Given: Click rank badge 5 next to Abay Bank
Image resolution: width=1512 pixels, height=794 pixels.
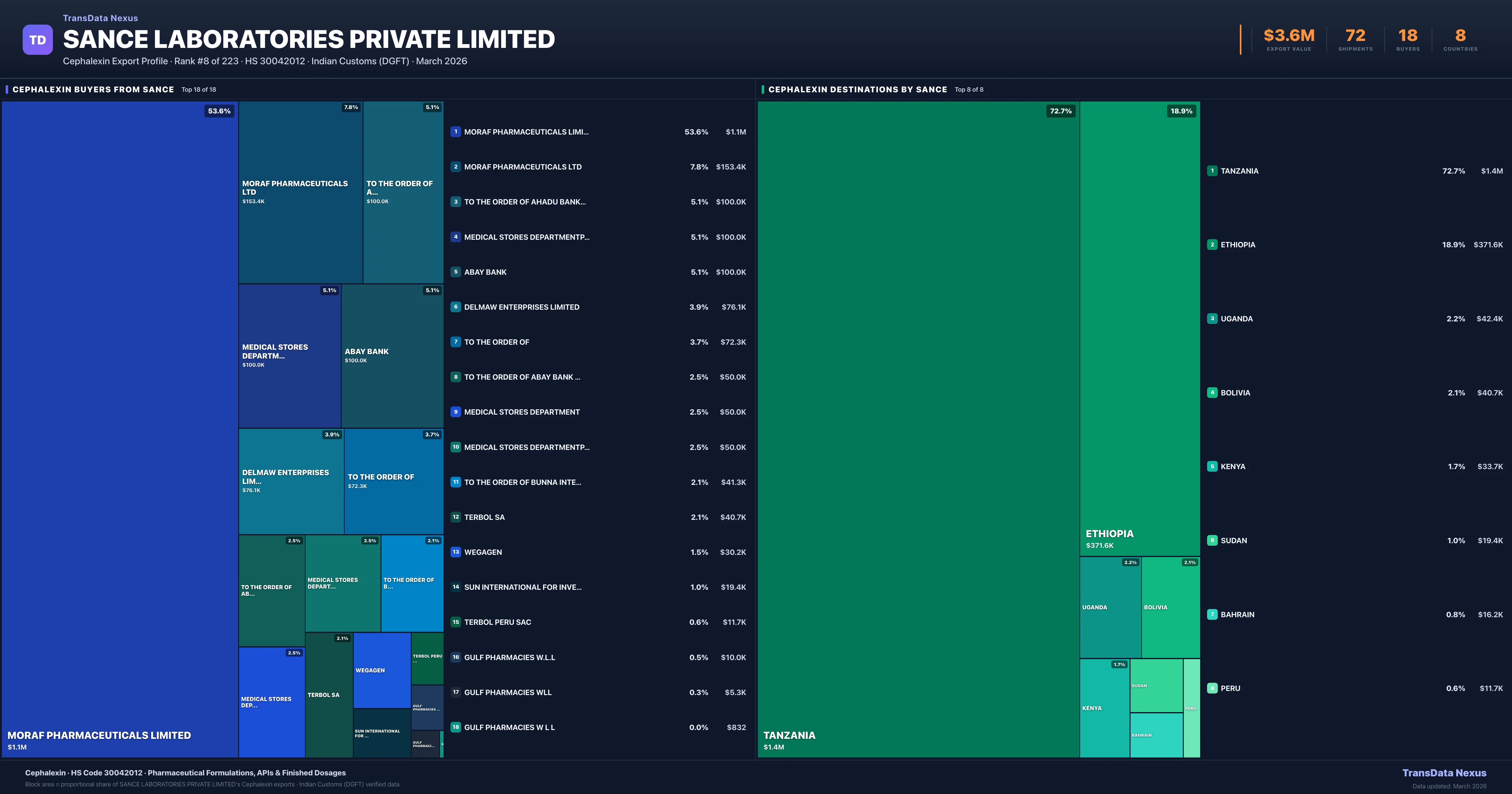Looking at the screenshot, I should [455, 272].
